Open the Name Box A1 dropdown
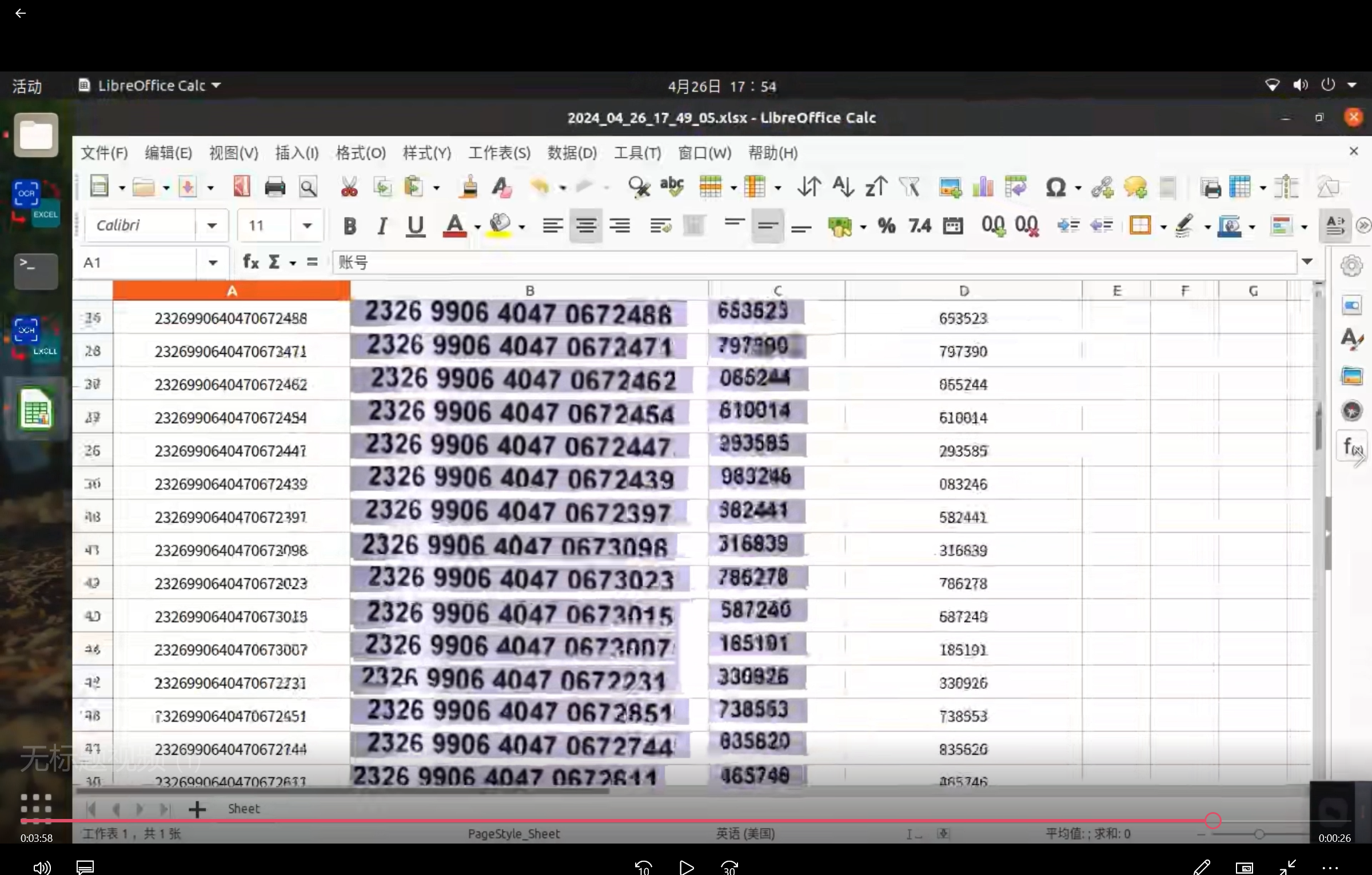 [213, 262]
